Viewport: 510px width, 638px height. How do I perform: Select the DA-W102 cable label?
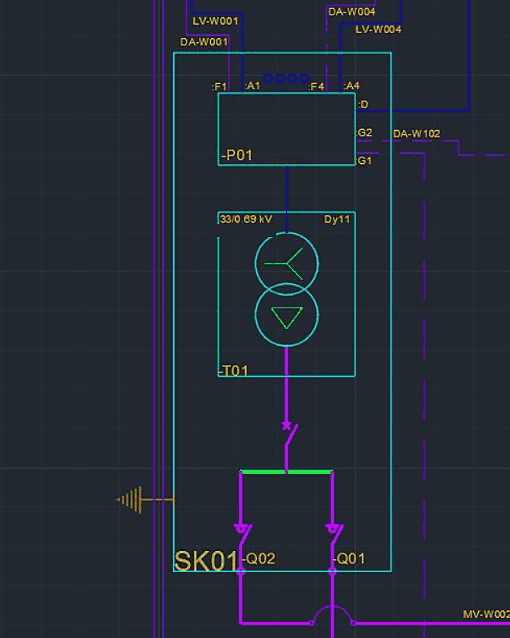416,134
